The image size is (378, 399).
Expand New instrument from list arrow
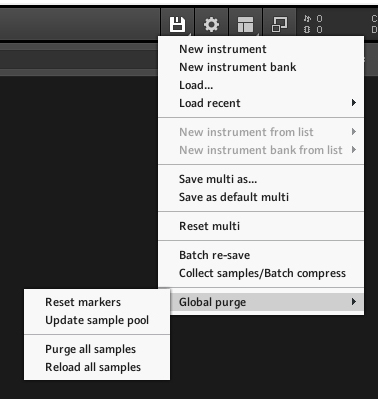[x=354, y=132]
